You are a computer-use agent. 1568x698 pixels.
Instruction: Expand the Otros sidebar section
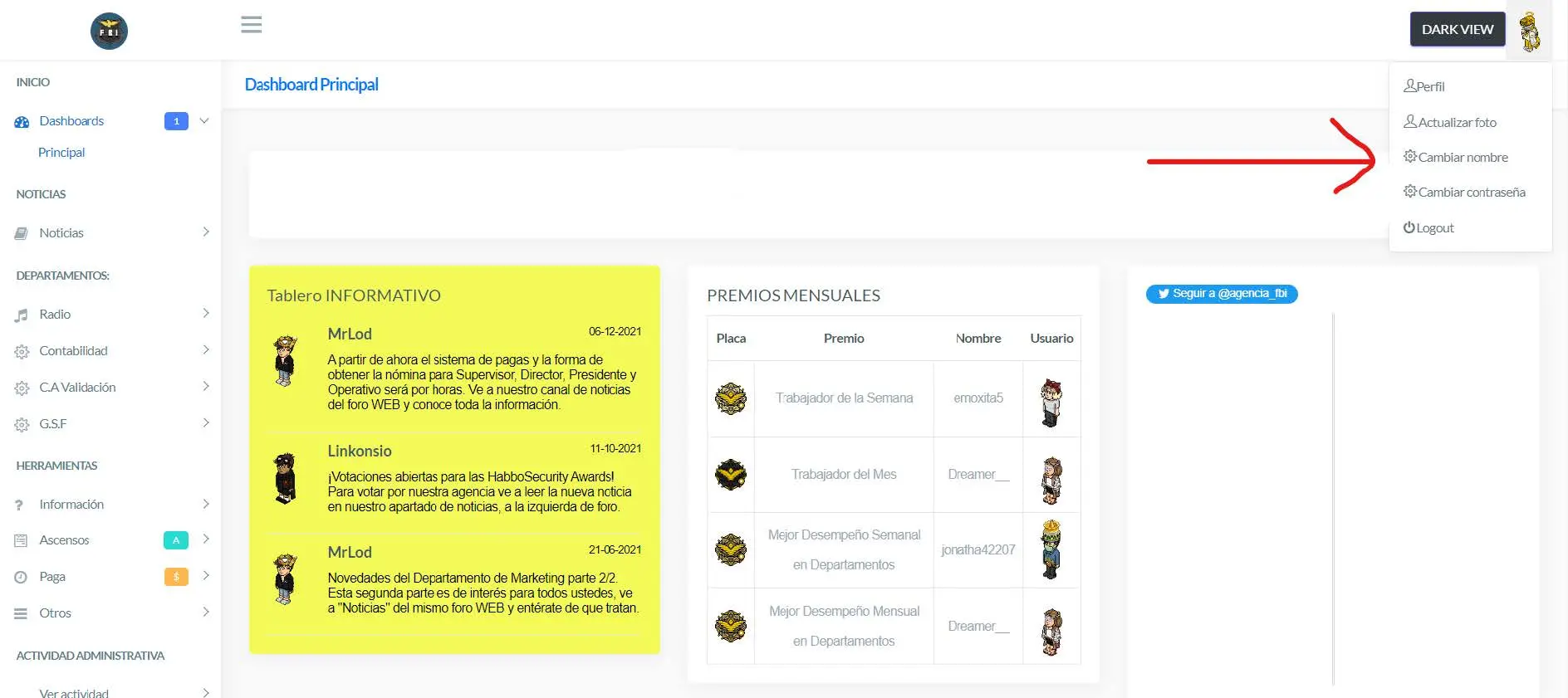click(x=206, y=613)
